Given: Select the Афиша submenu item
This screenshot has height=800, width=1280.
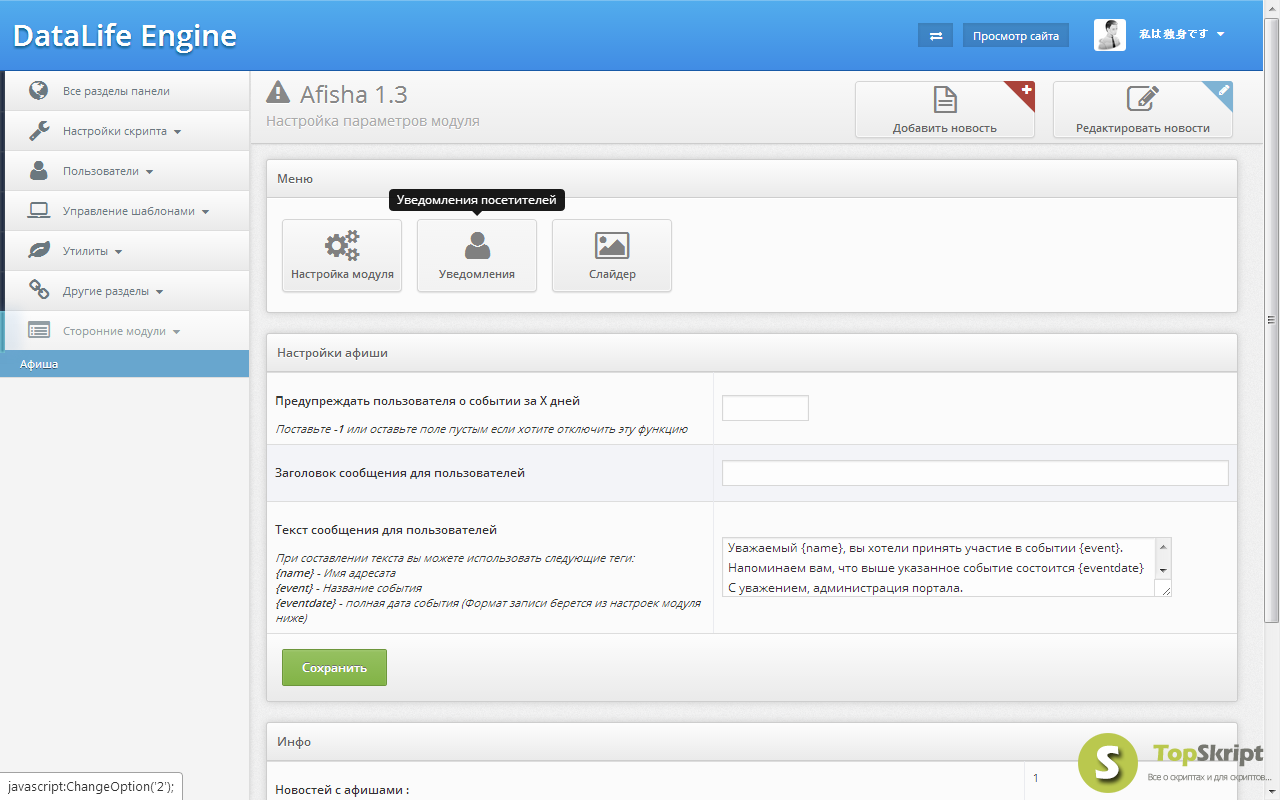Looking at the screenshot, I should point(124,364).
